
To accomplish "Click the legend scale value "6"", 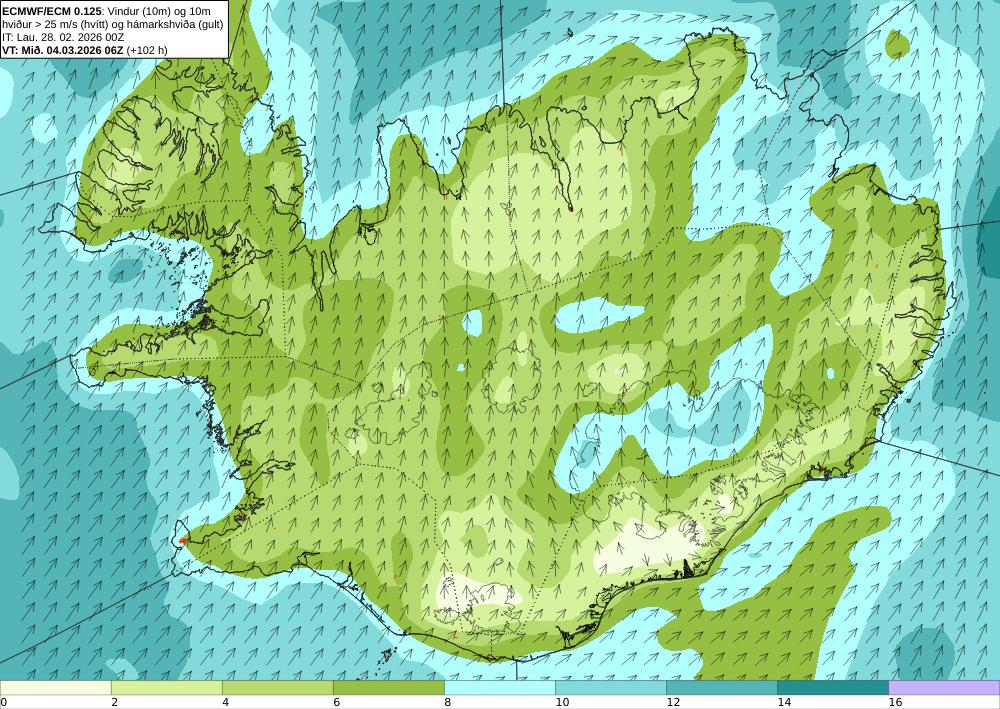I will tap(337, 702).
